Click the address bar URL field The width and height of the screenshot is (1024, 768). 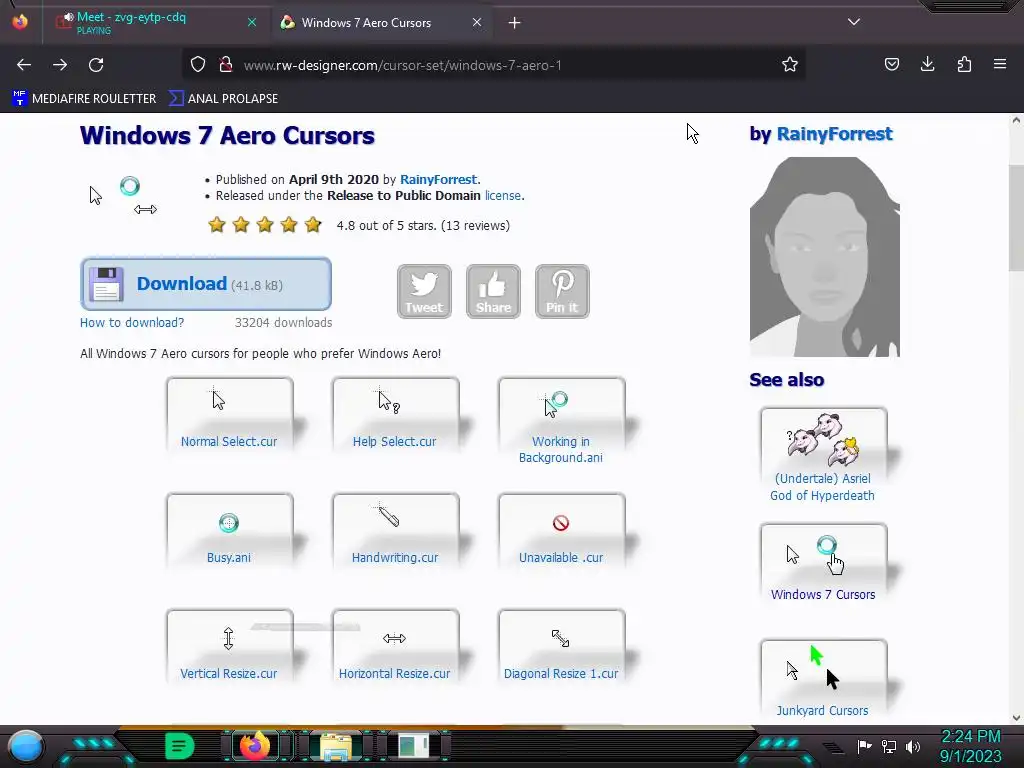(496, 65)
